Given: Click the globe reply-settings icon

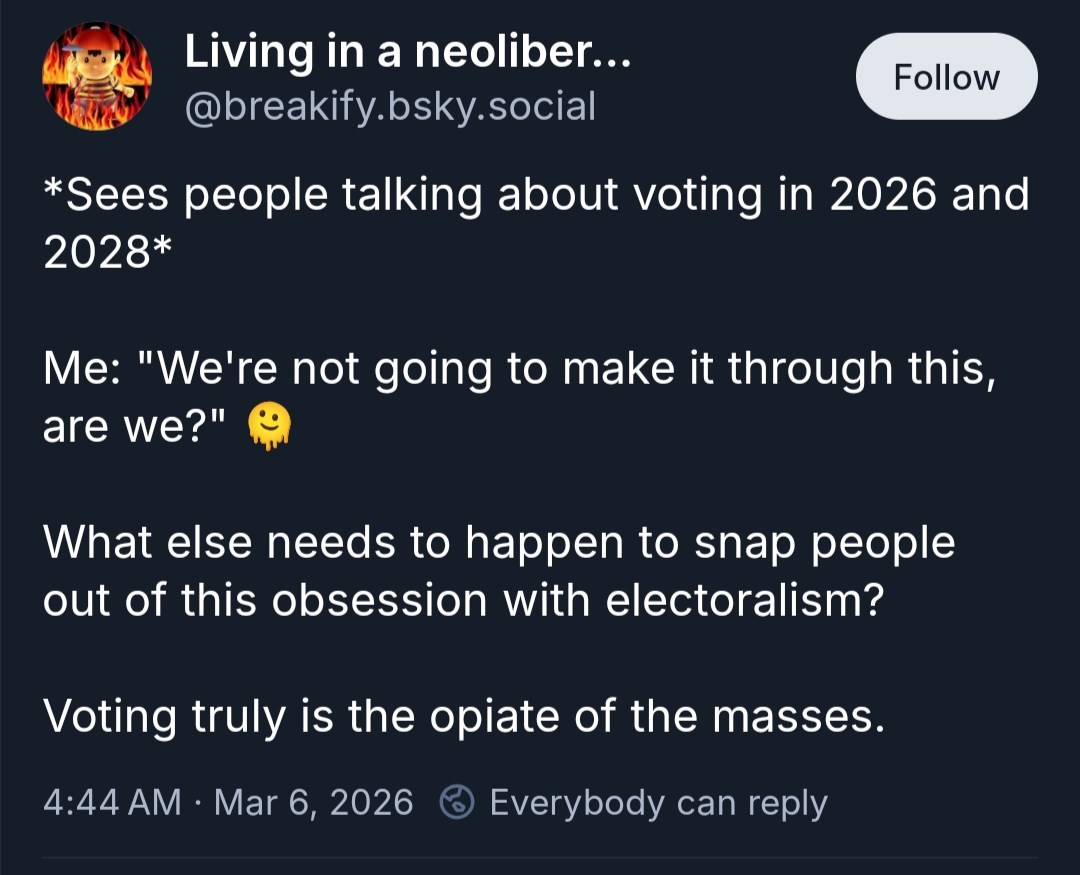Looking at the screenshot, I should (x=459, y=802).
